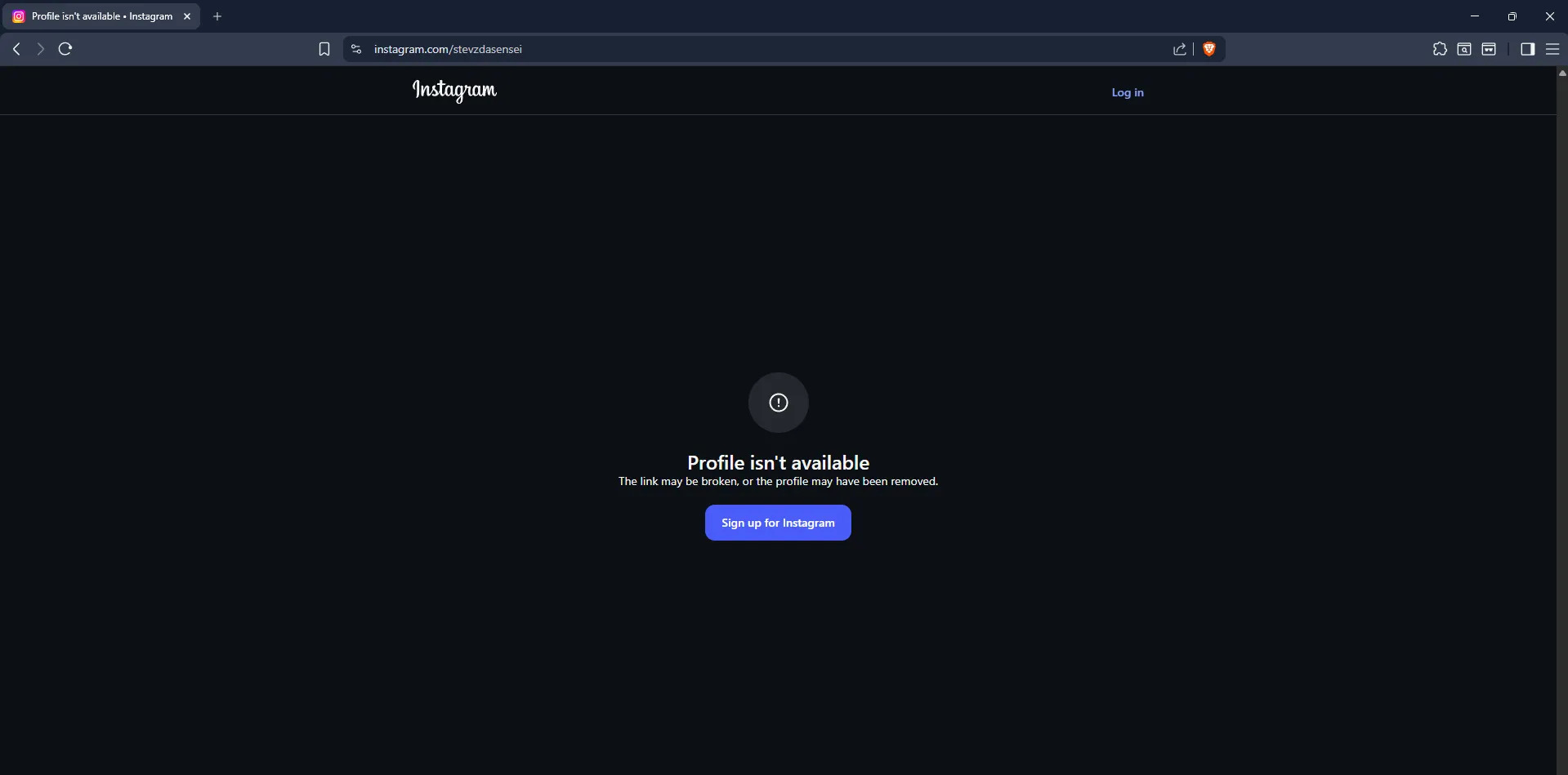1568x775 pixels.
Task: Click the Instagram logo
Action: [x=454, y=91]
